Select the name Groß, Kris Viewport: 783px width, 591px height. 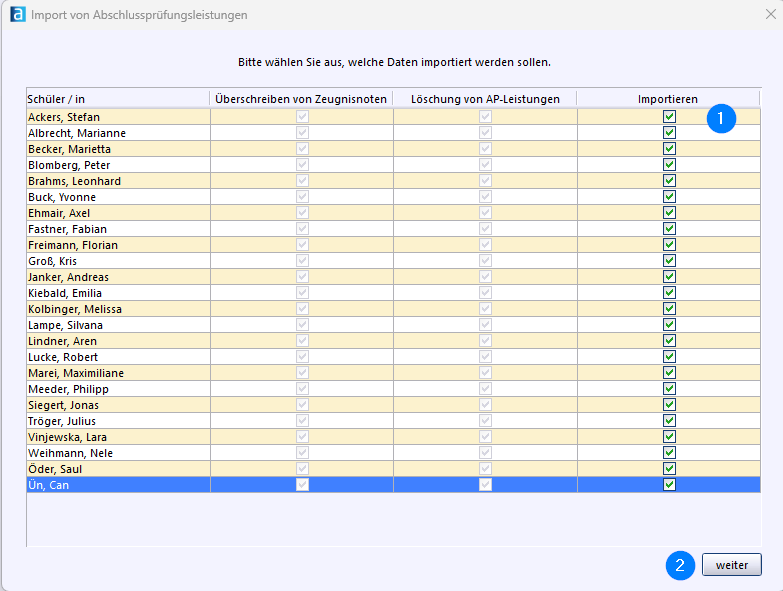point(52,261)
